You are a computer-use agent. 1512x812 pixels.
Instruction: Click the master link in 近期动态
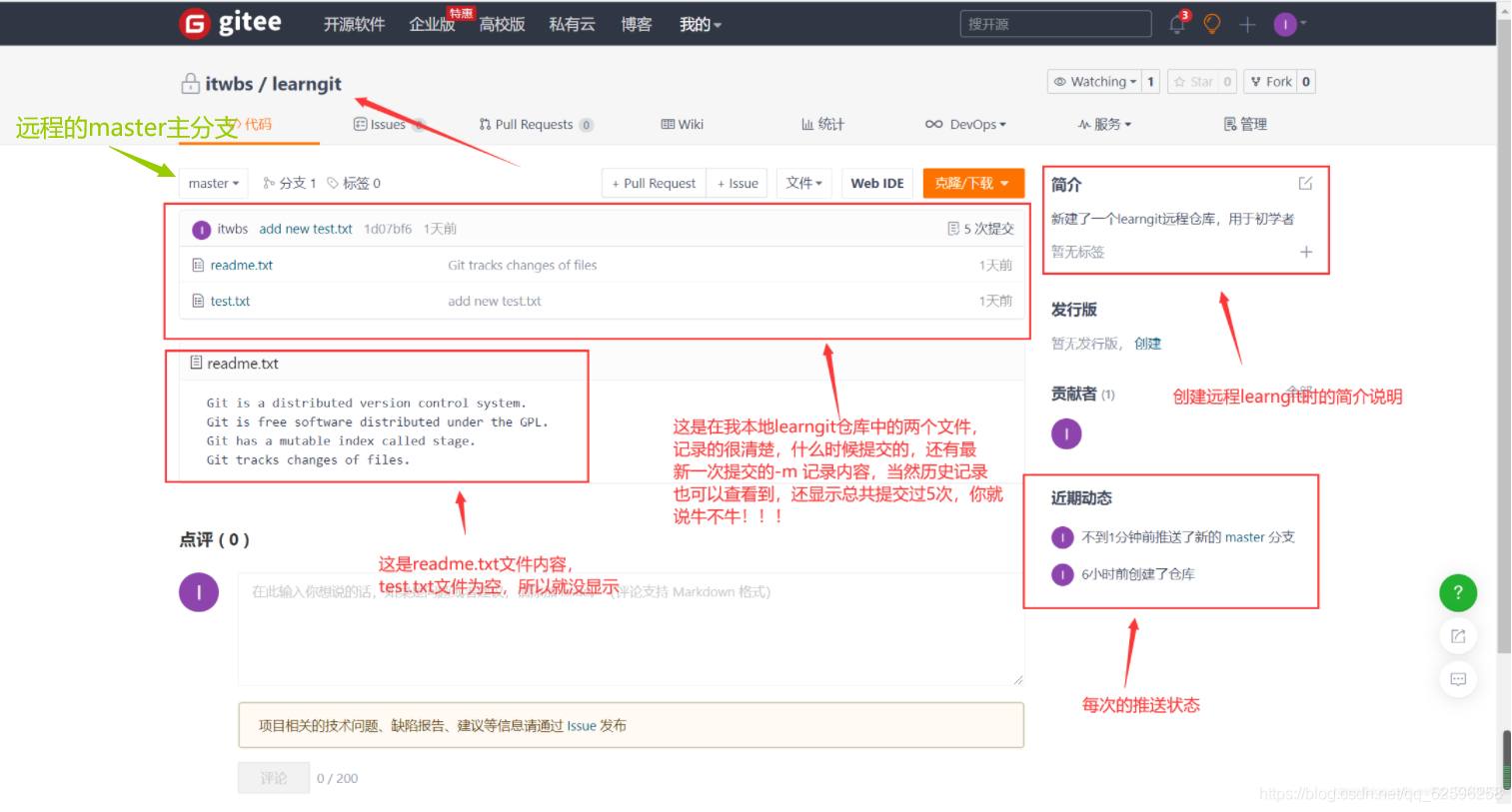[x=1245, y=537]
